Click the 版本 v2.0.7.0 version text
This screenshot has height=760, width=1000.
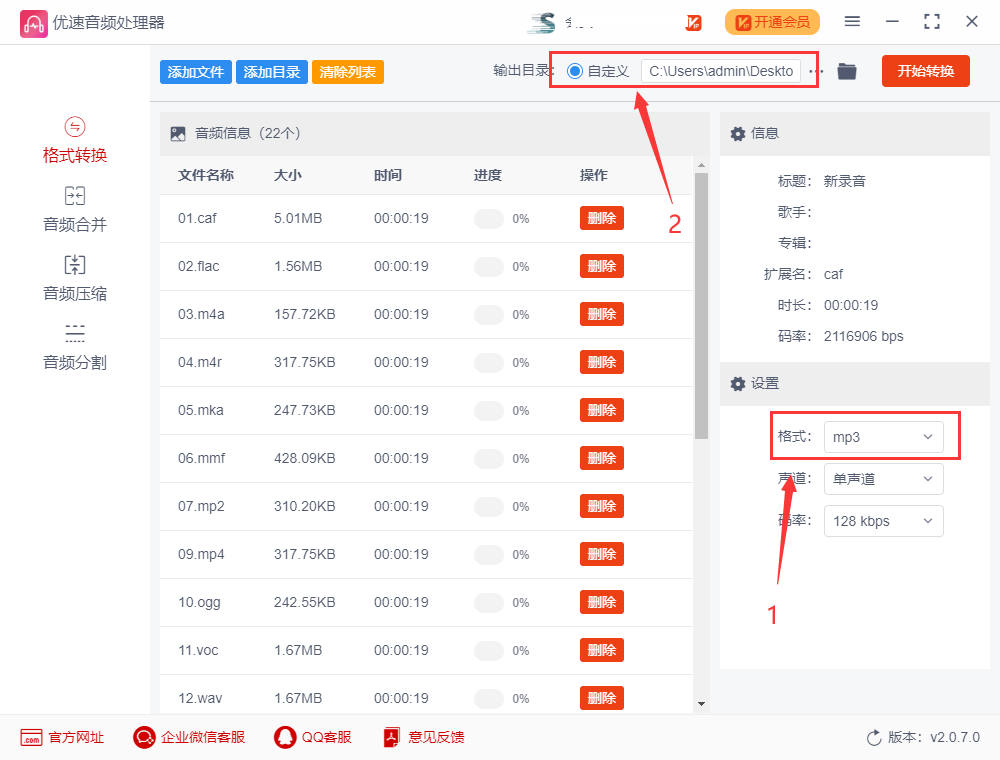(x=934, y=738)
